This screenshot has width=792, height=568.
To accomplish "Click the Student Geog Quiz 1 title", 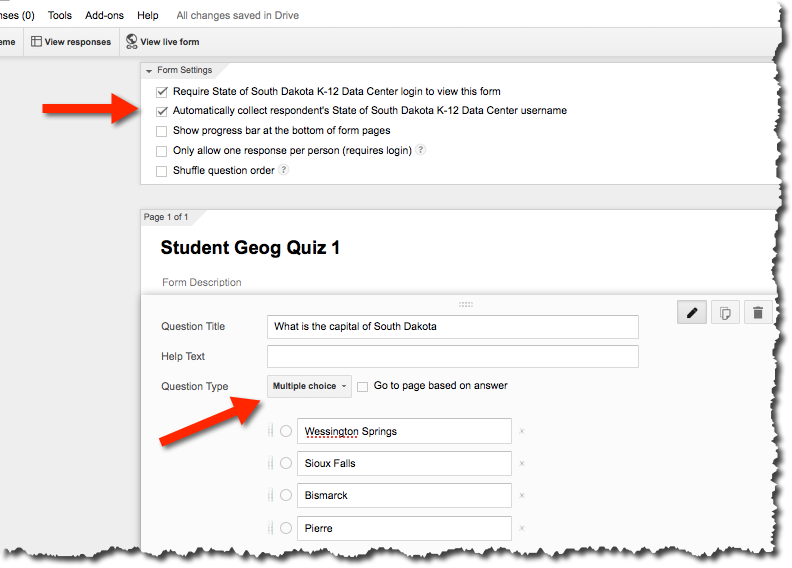I will coord(250,248).
